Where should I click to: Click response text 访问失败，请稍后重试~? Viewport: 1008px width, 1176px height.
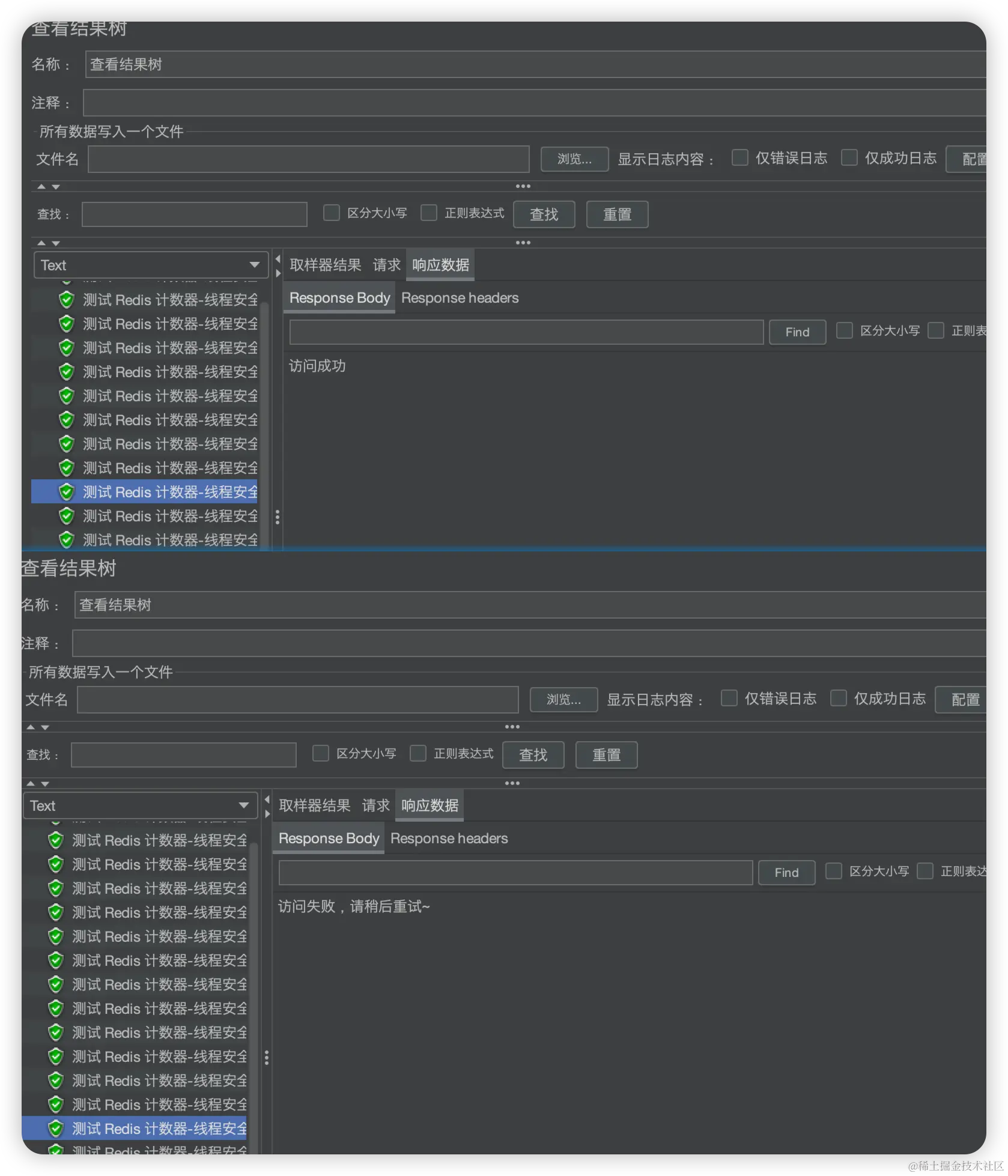click(x=354, y=906)
